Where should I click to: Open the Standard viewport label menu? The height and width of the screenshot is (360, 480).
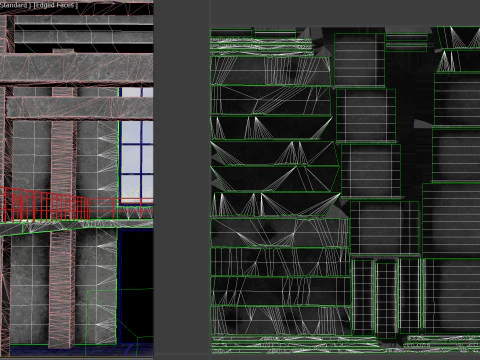[x=15, y=5]
